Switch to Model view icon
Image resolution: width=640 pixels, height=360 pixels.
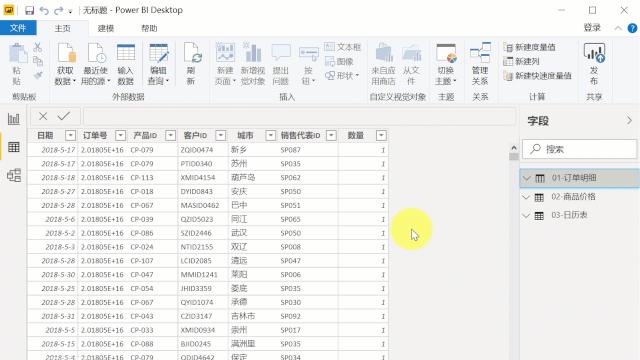pyautogui.click(x=14, y=175)
